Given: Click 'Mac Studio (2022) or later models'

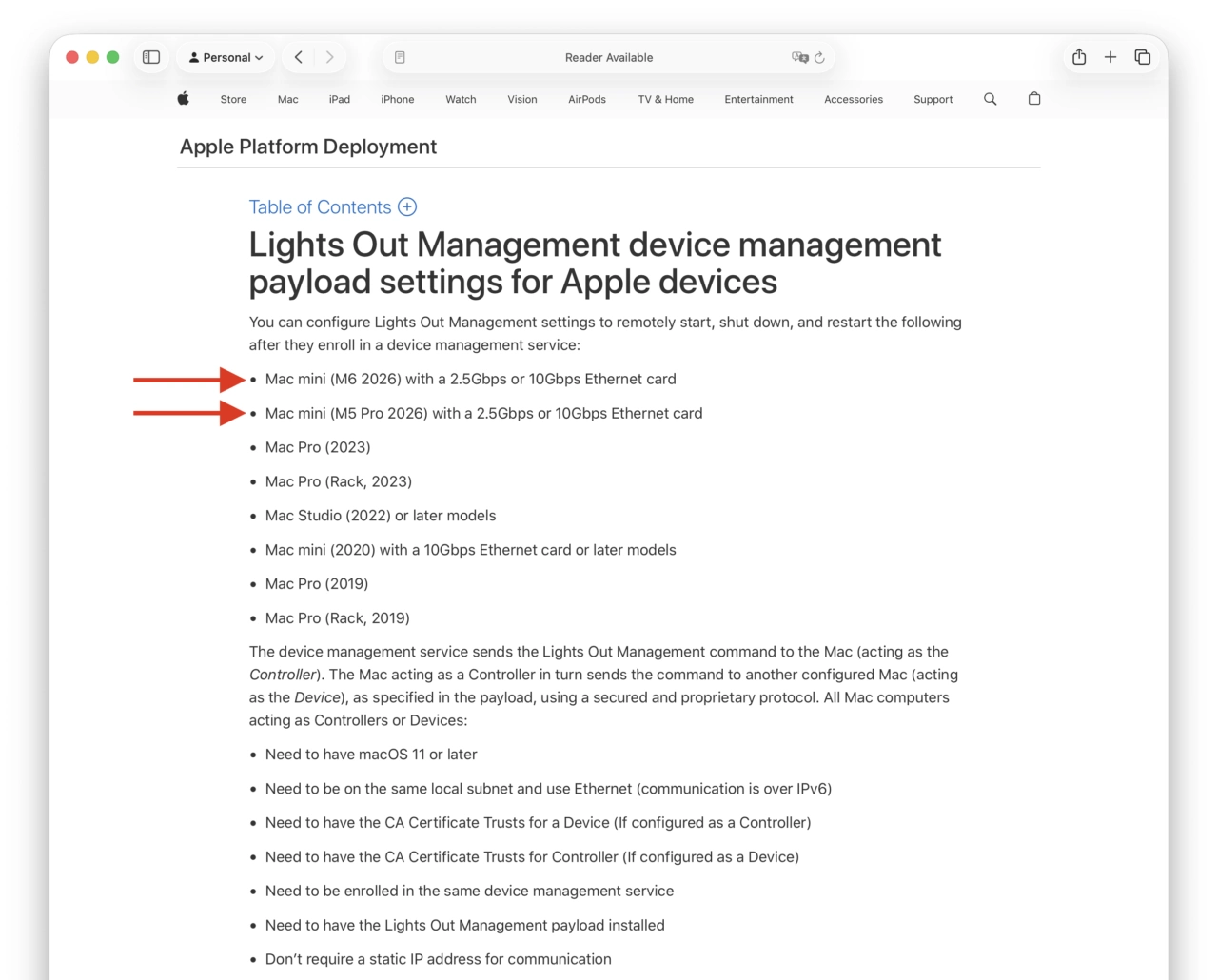Looking at the screenshot, I should tap(381, 516).
